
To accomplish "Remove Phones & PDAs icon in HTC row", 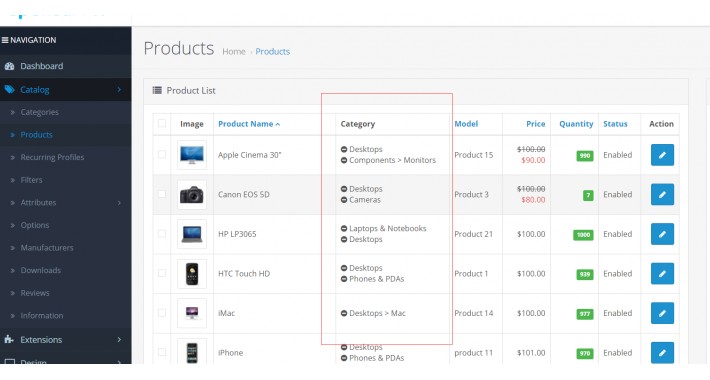I will pyautogui.click(x=344, y=279).
